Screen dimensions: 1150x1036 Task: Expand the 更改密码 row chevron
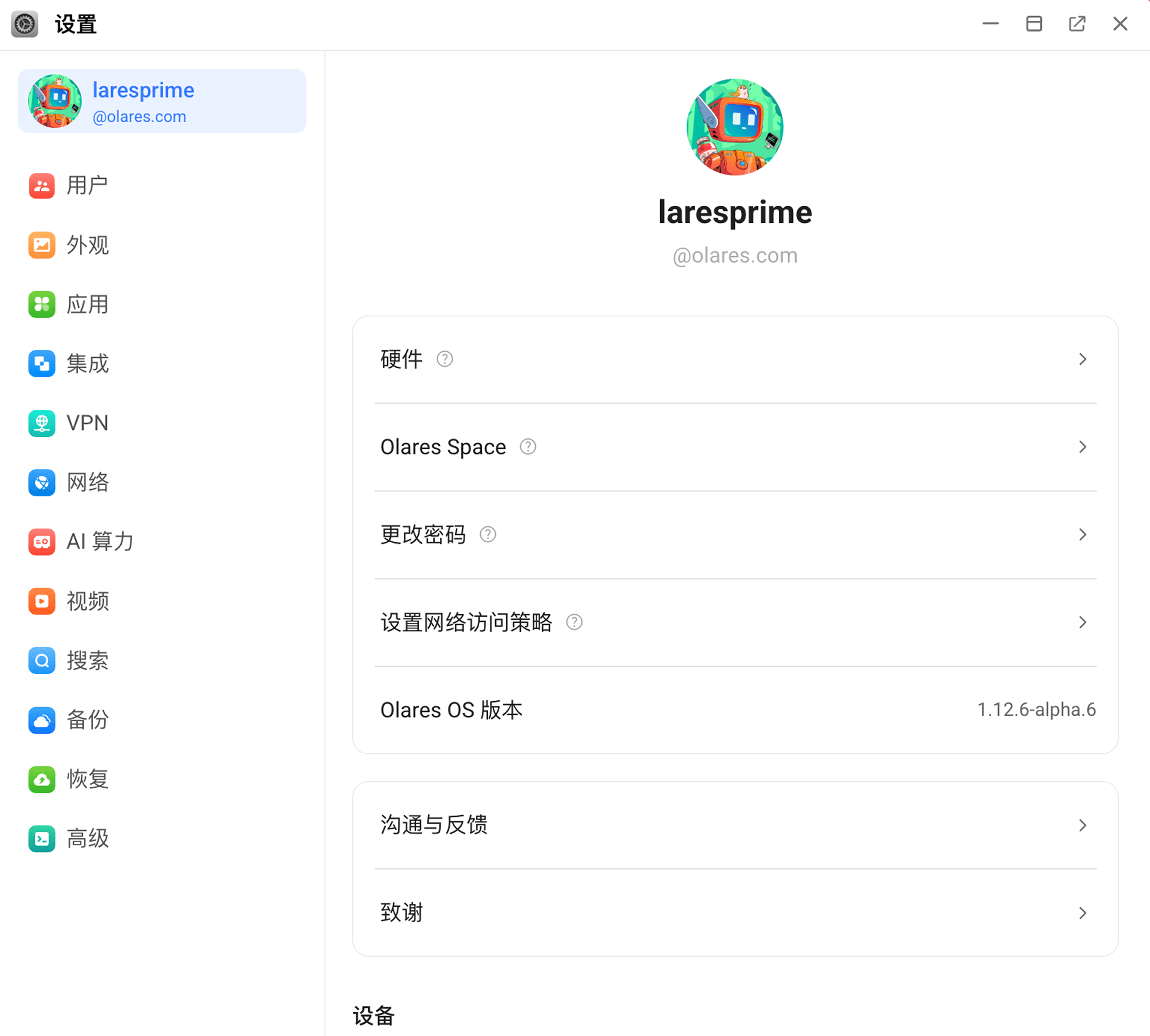(x=1083, y=534)
